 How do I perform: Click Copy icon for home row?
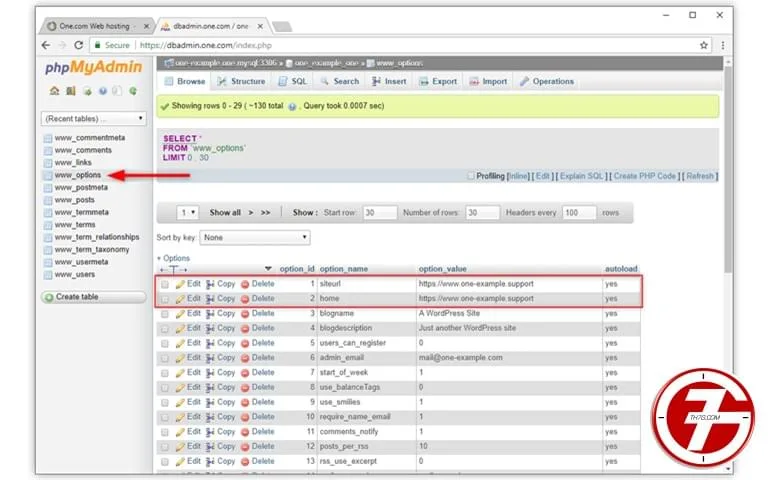(x=210, y=299)
